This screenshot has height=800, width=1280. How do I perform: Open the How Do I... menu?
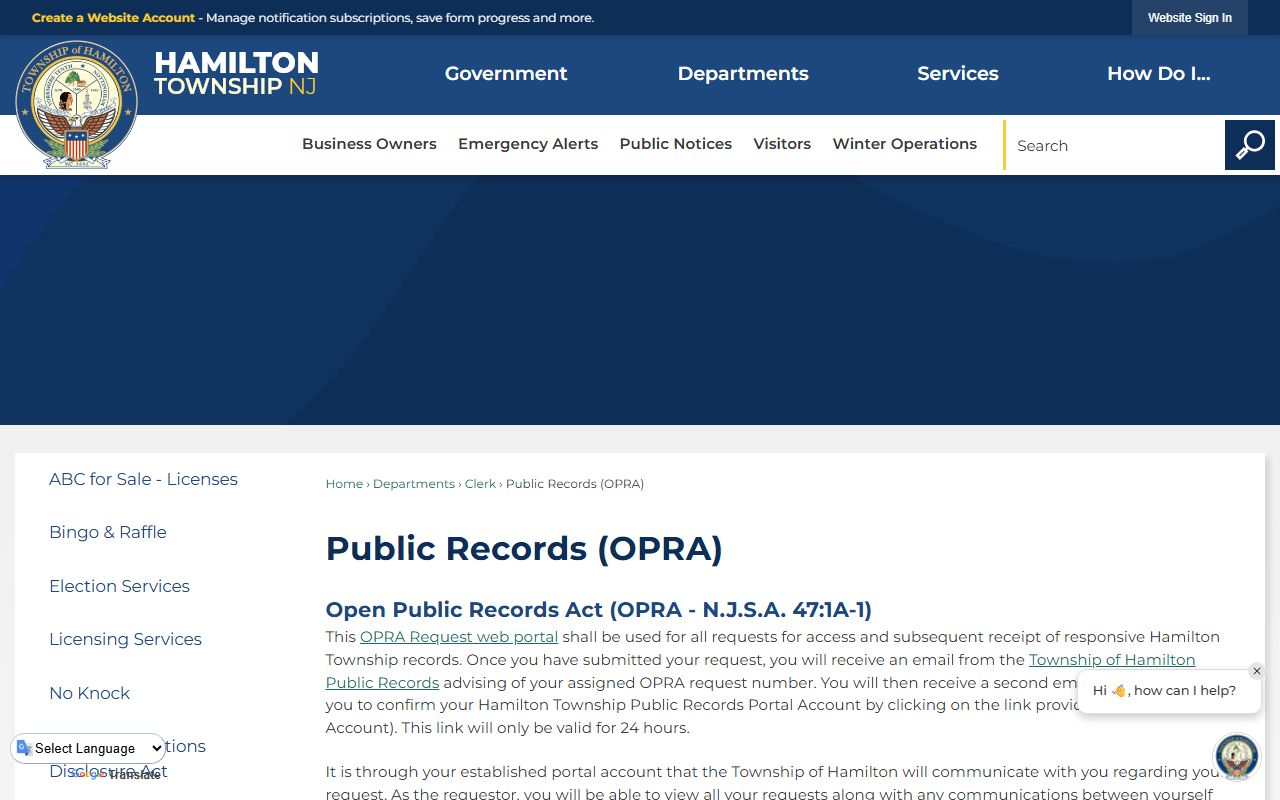pyautogui.click(x=1159, y=74)
